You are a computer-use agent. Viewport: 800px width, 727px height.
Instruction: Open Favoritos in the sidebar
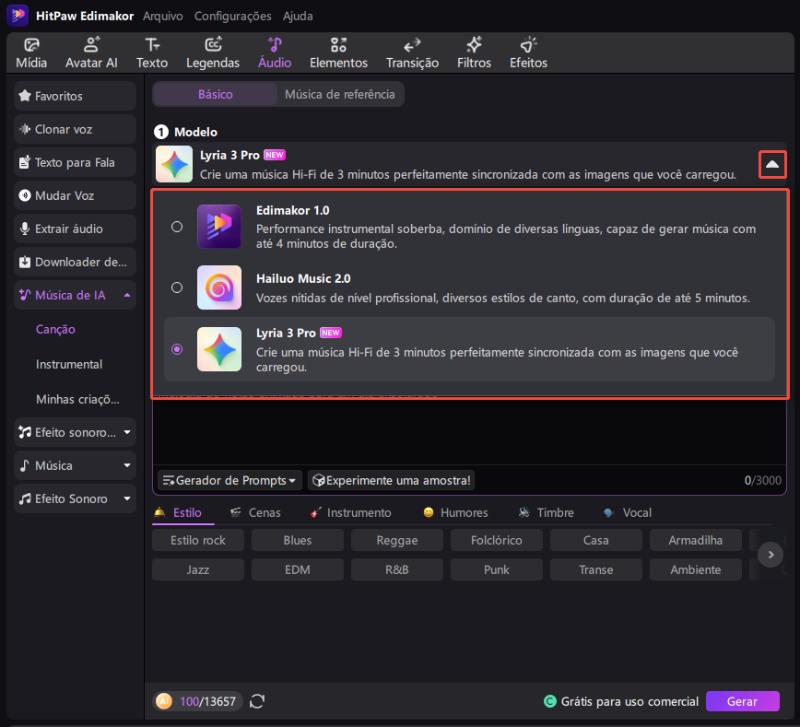[x=75, y=96]
